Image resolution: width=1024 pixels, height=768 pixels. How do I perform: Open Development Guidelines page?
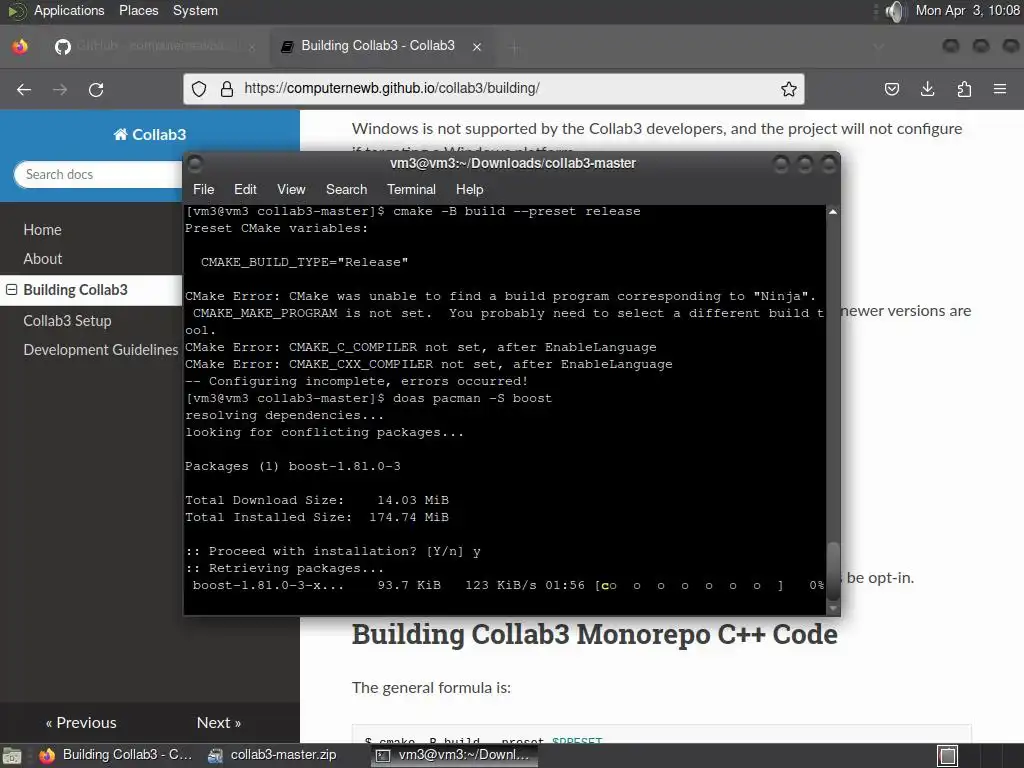(101, 350)
